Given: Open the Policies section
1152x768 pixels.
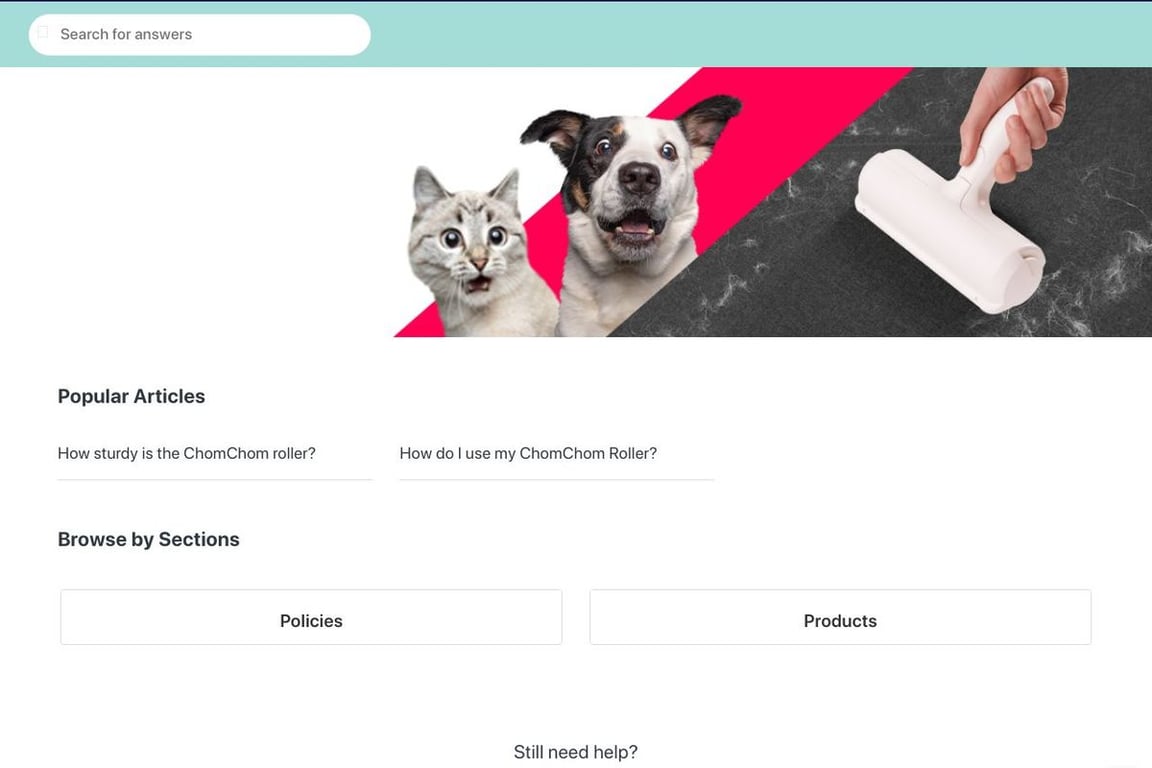Looking at the screenshot, I should (311, 617).
